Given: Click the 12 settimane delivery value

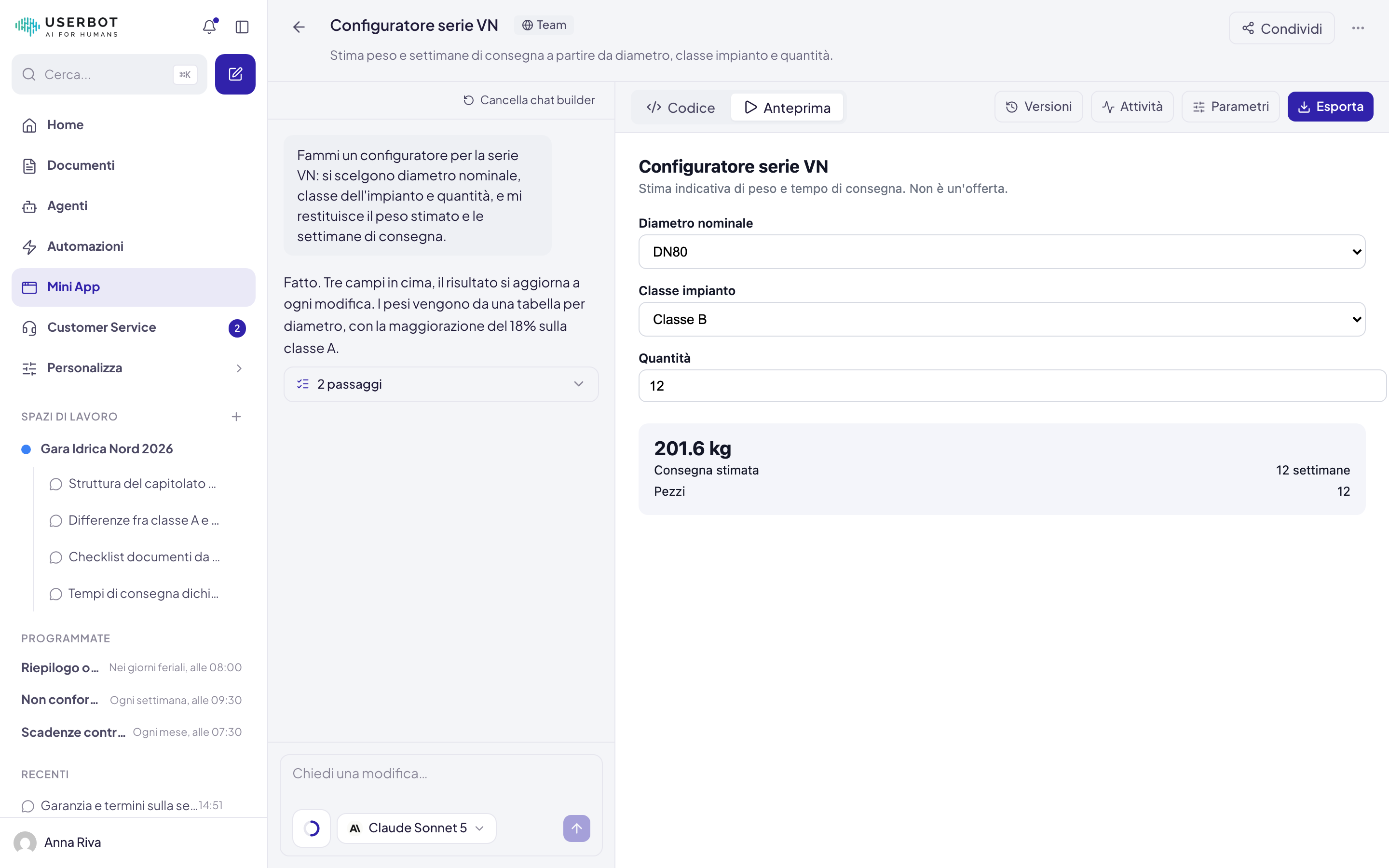Looking at the screenshot, I should (1312, 471).
